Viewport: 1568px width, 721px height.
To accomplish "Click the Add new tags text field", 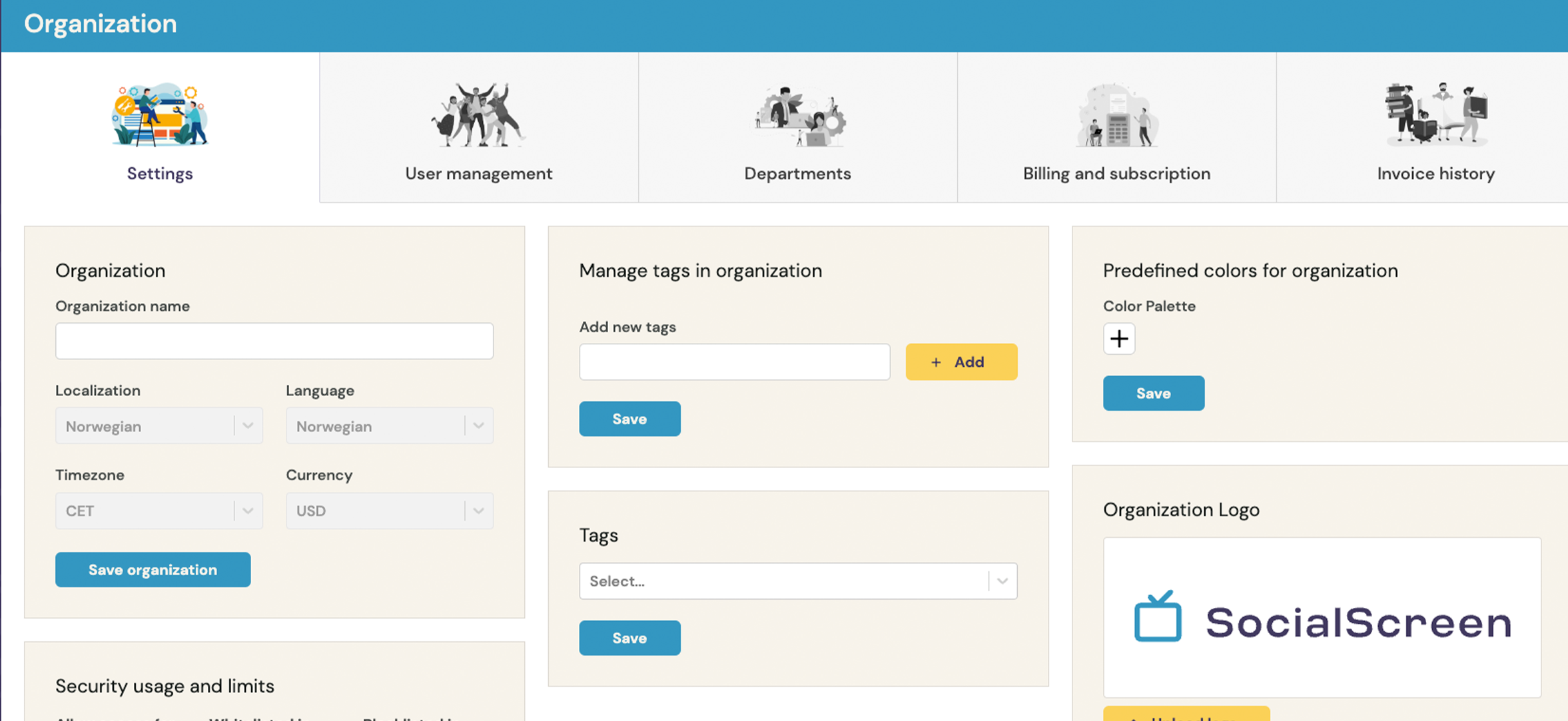I will click(x=734, y=362).
